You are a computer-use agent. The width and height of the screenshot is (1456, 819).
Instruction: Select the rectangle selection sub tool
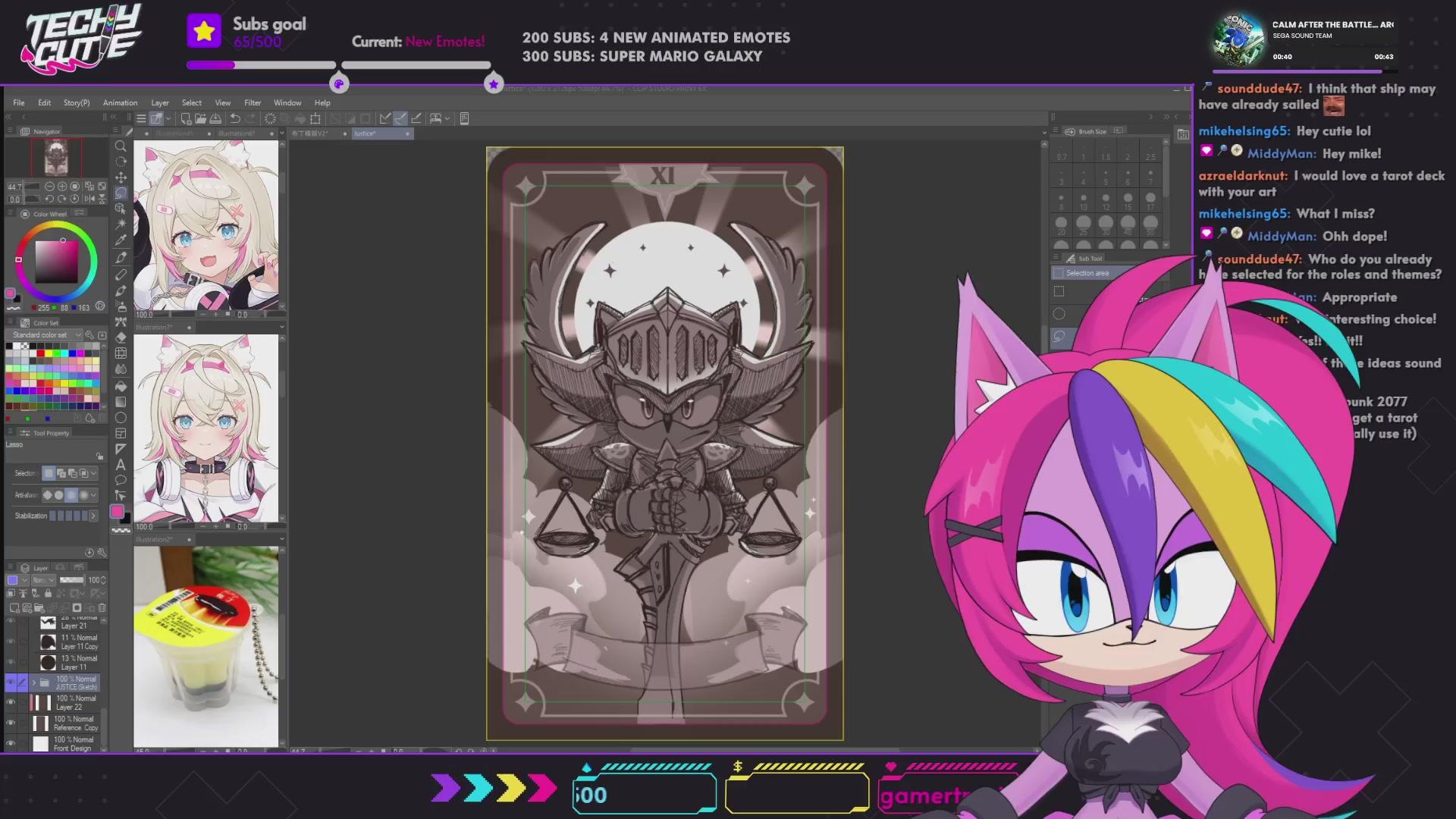(x=1059, y=291)
